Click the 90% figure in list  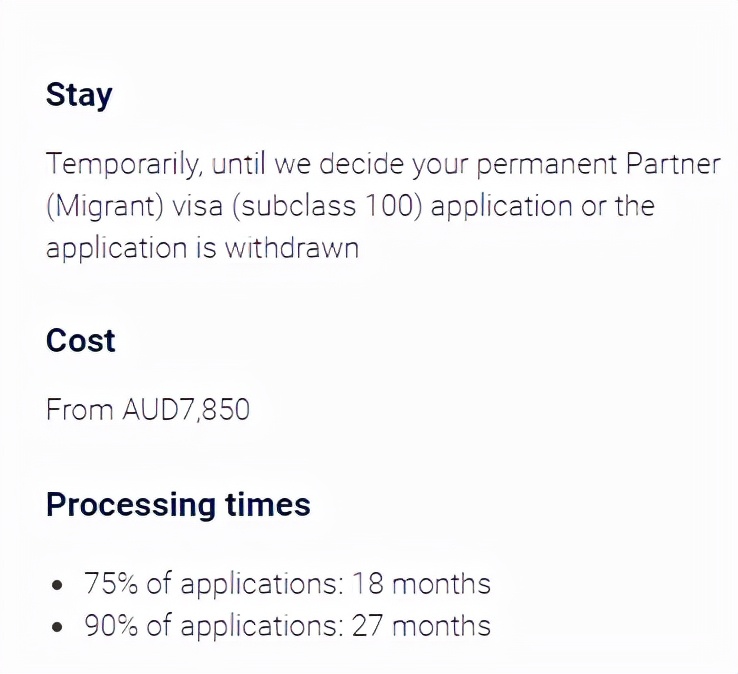click(111, 625)
